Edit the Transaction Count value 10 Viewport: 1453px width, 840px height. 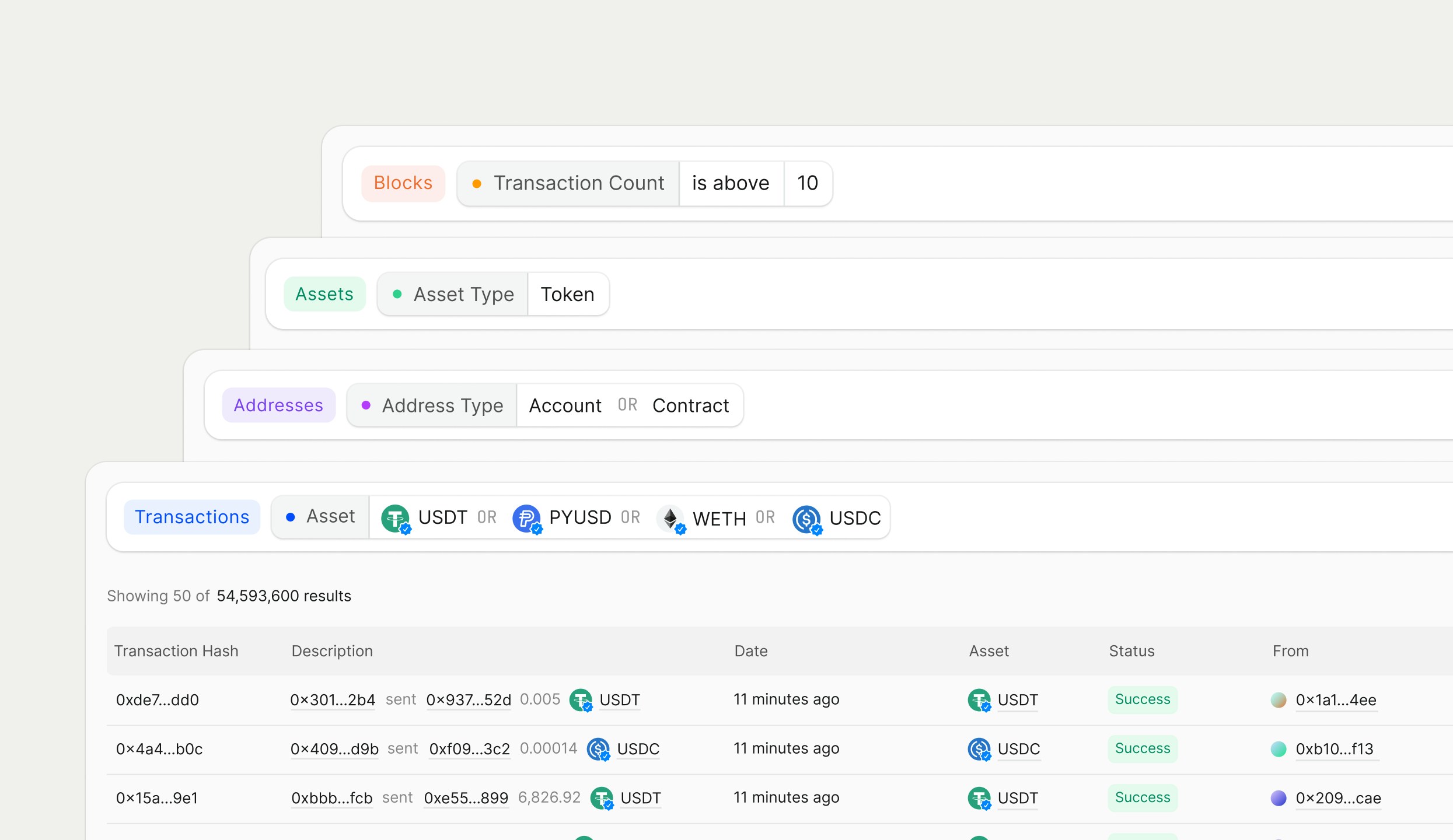pyautogui.click(x=808, y=183)
